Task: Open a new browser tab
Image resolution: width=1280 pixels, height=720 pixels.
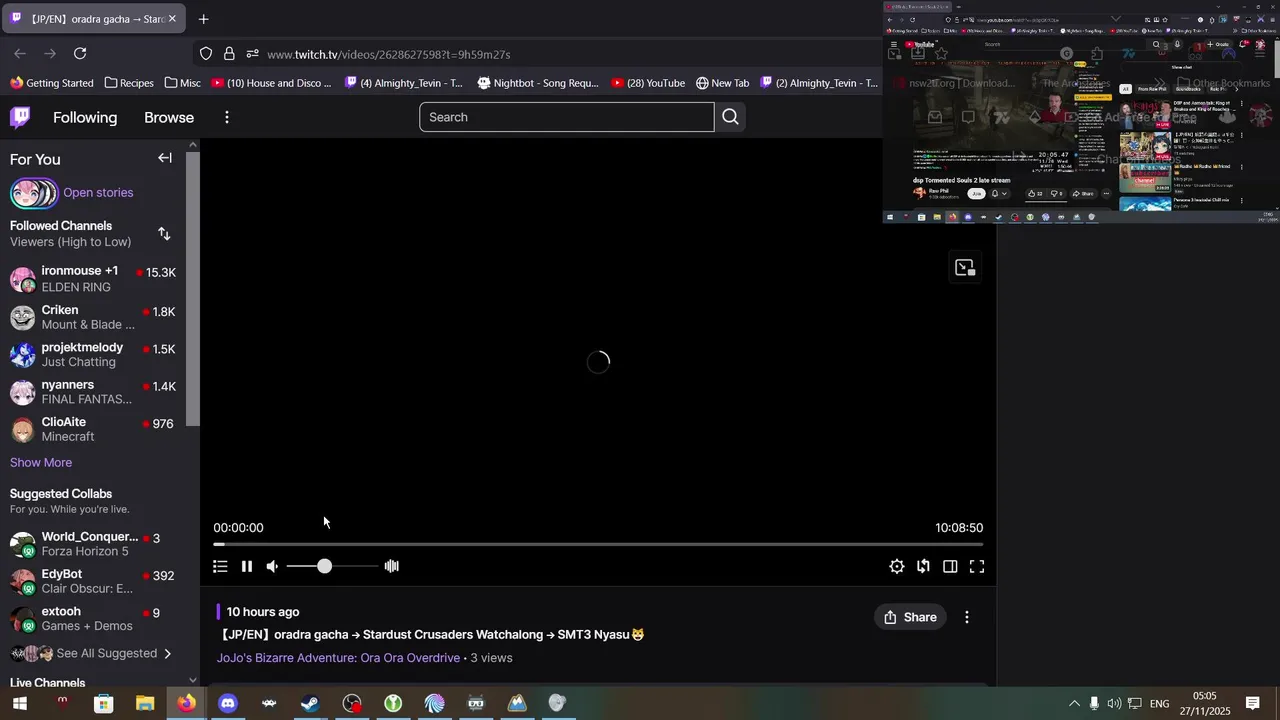Action: coord(204,19)
